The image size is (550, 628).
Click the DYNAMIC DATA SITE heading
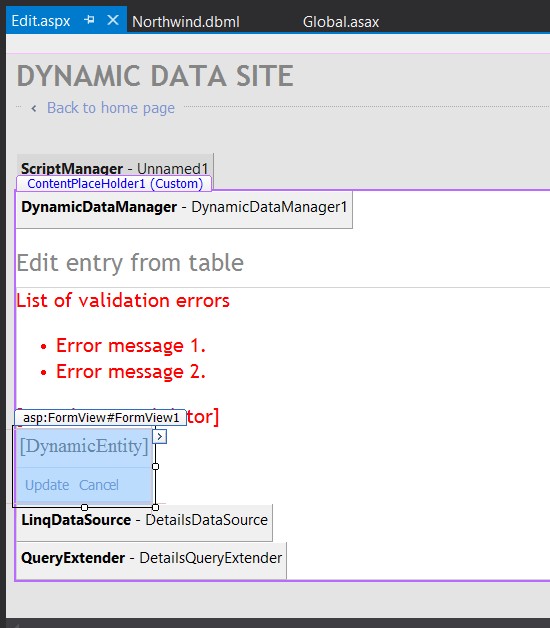[155, 76]
